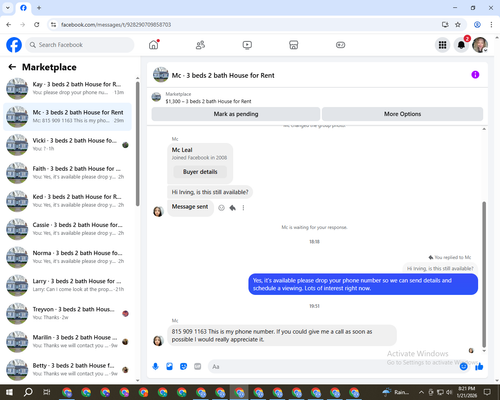Open Windows taskbar search

coord(28,392)
